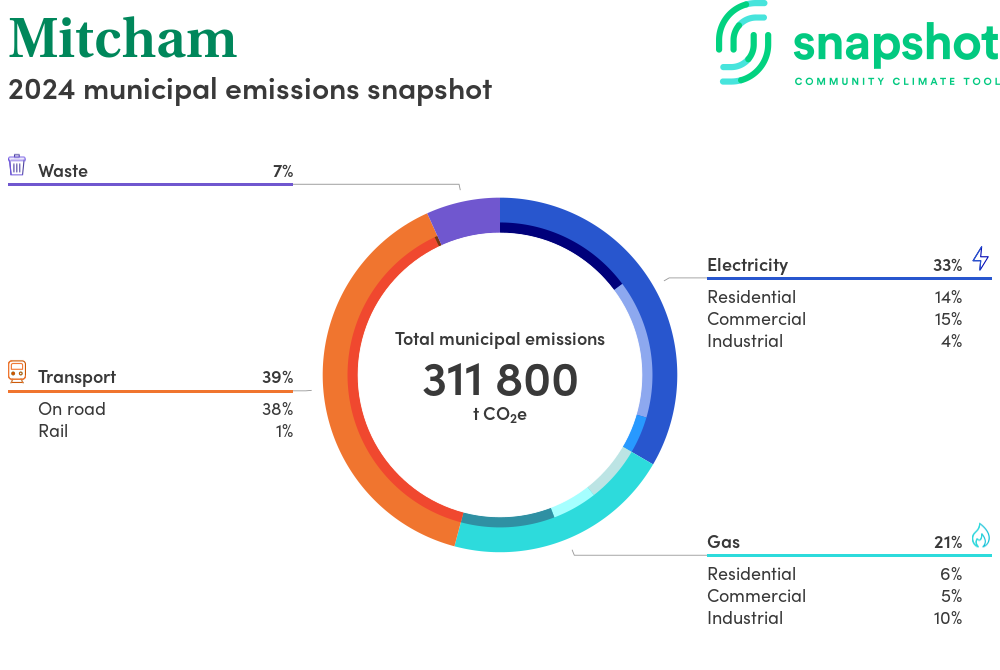Click the Rail 1% row
This screenshot has height=670, width=1000.
[x=165, y=431]
